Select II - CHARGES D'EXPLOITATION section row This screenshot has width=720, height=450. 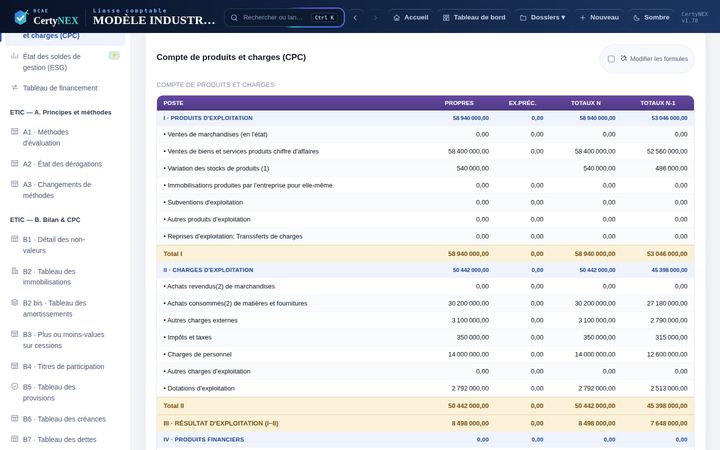click(x=425, y=270)
